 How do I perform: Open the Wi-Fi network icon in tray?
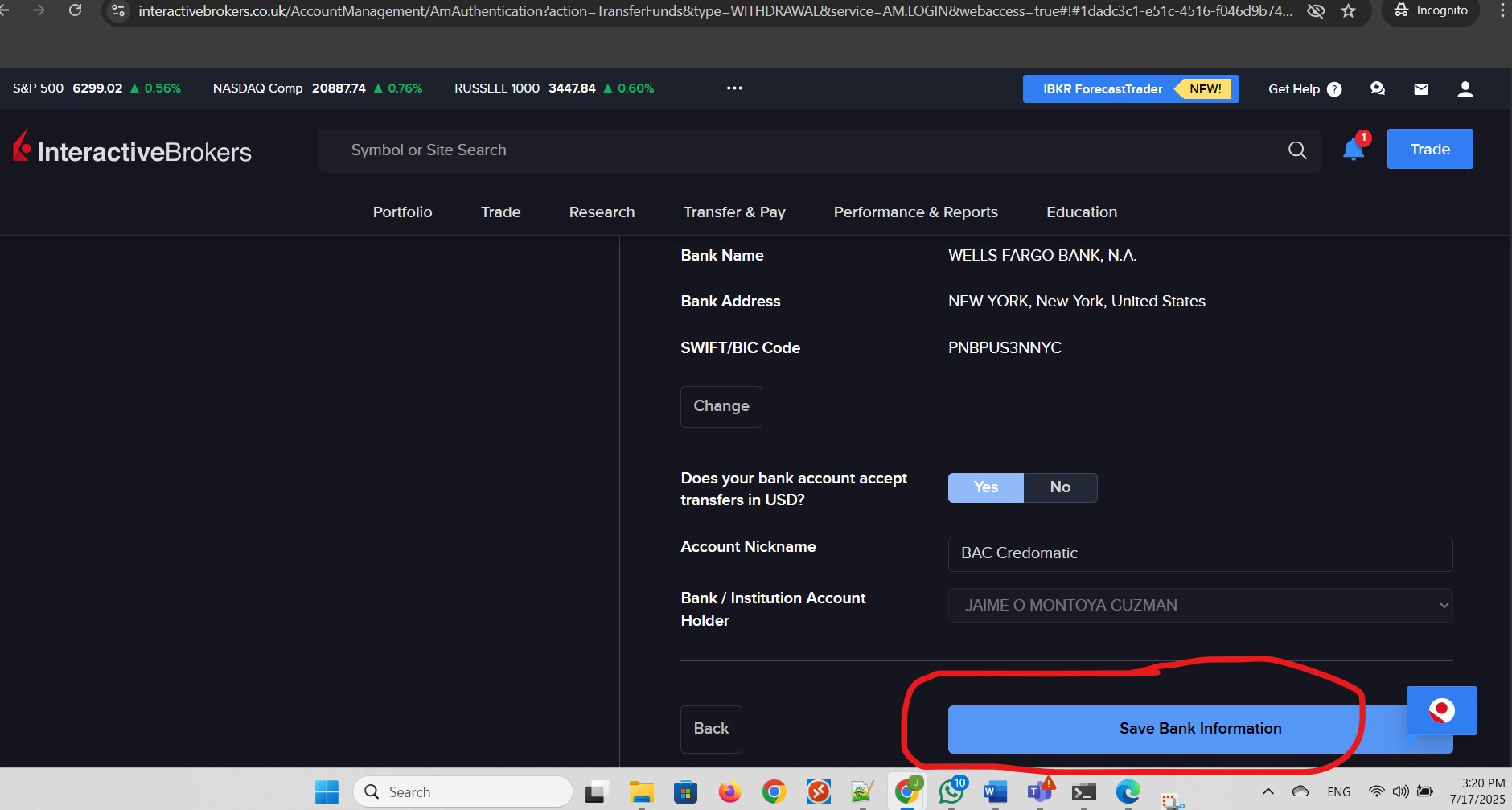coord(1377,791)
